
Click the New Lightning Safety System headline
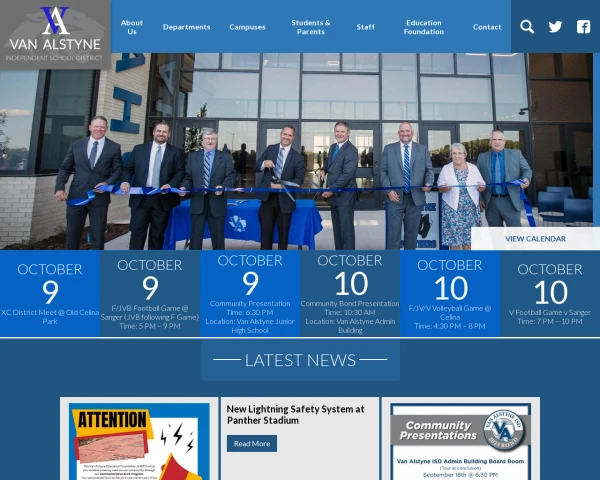point(295,415)
